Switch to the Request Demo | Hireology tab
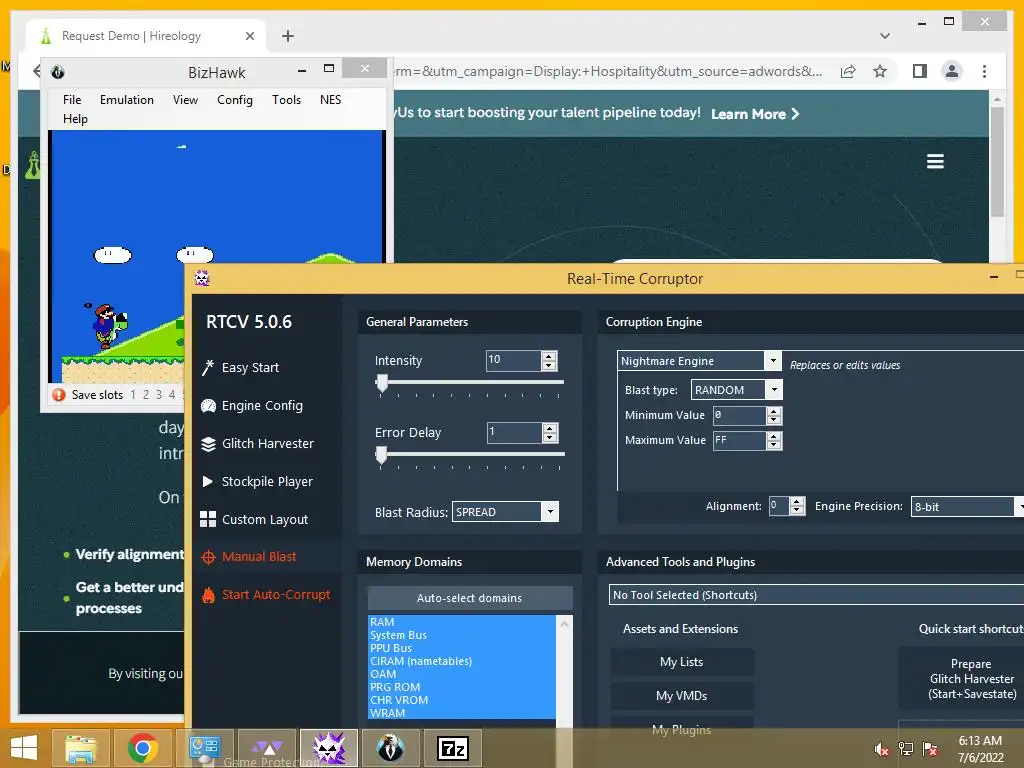1024x768 pixels. 146,36
